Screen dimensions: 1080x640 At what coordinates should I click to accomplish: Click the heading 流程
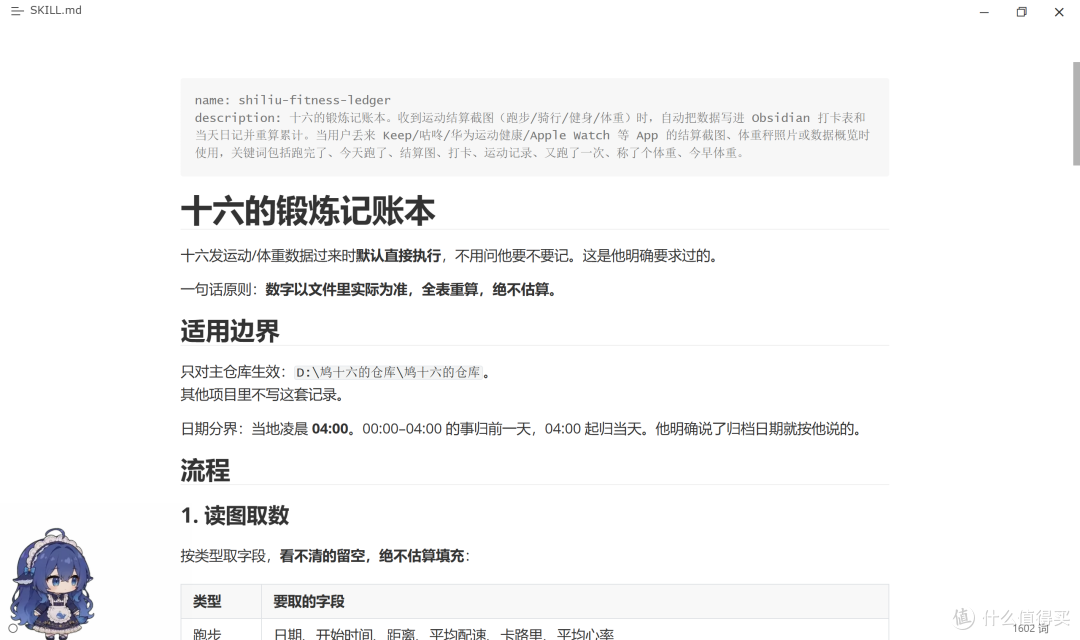pyautogui.click(x=205, y=471)
